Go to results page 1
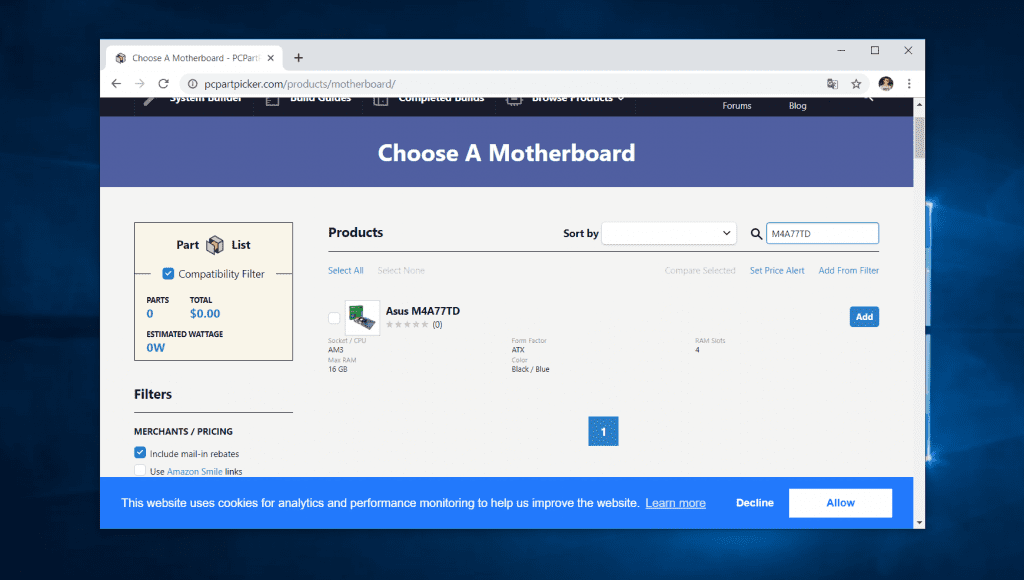 click(x=603, y=431)
